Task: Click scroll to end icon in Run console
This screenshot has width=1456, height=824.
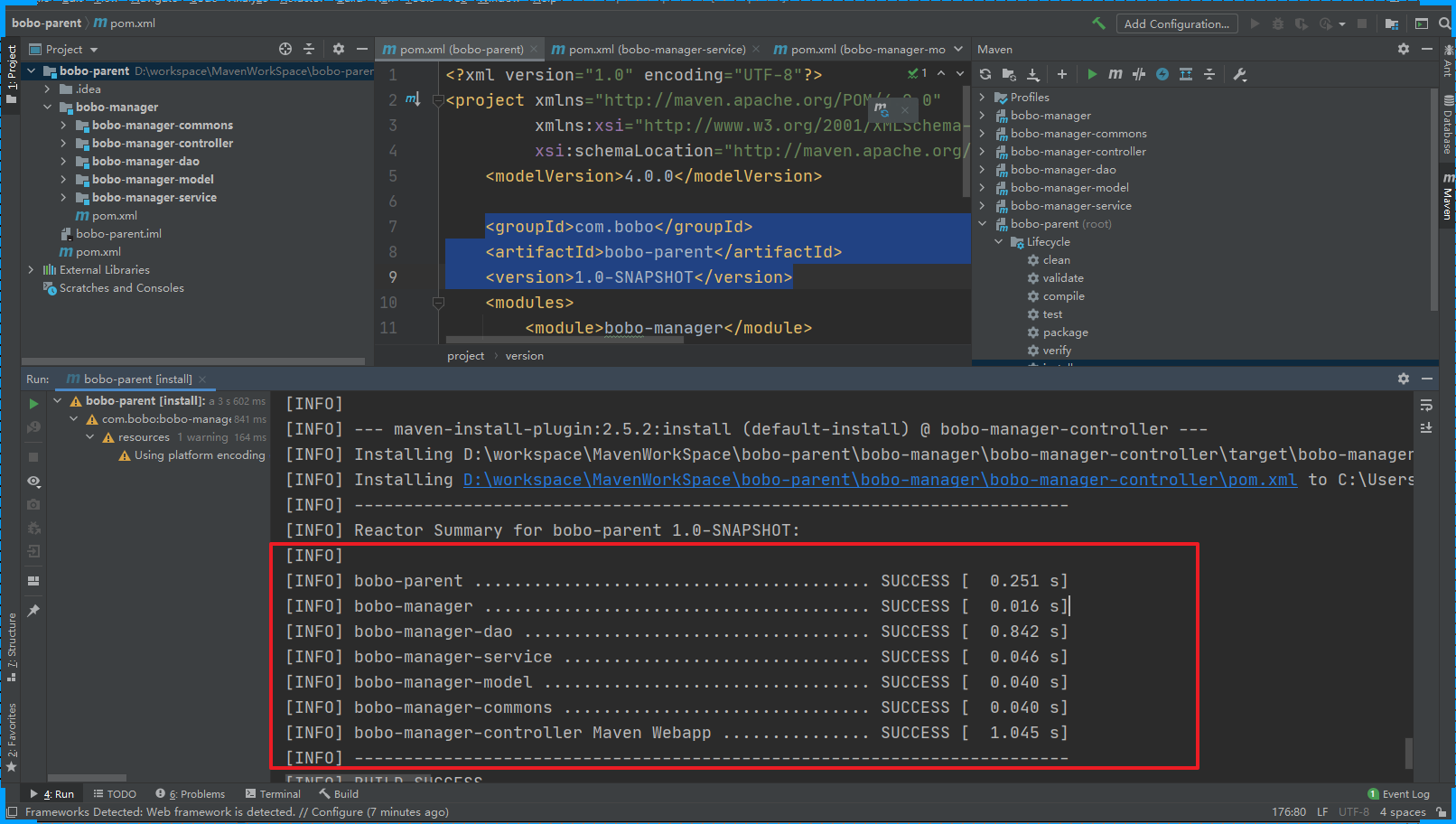Action: tap(1426, 427)
